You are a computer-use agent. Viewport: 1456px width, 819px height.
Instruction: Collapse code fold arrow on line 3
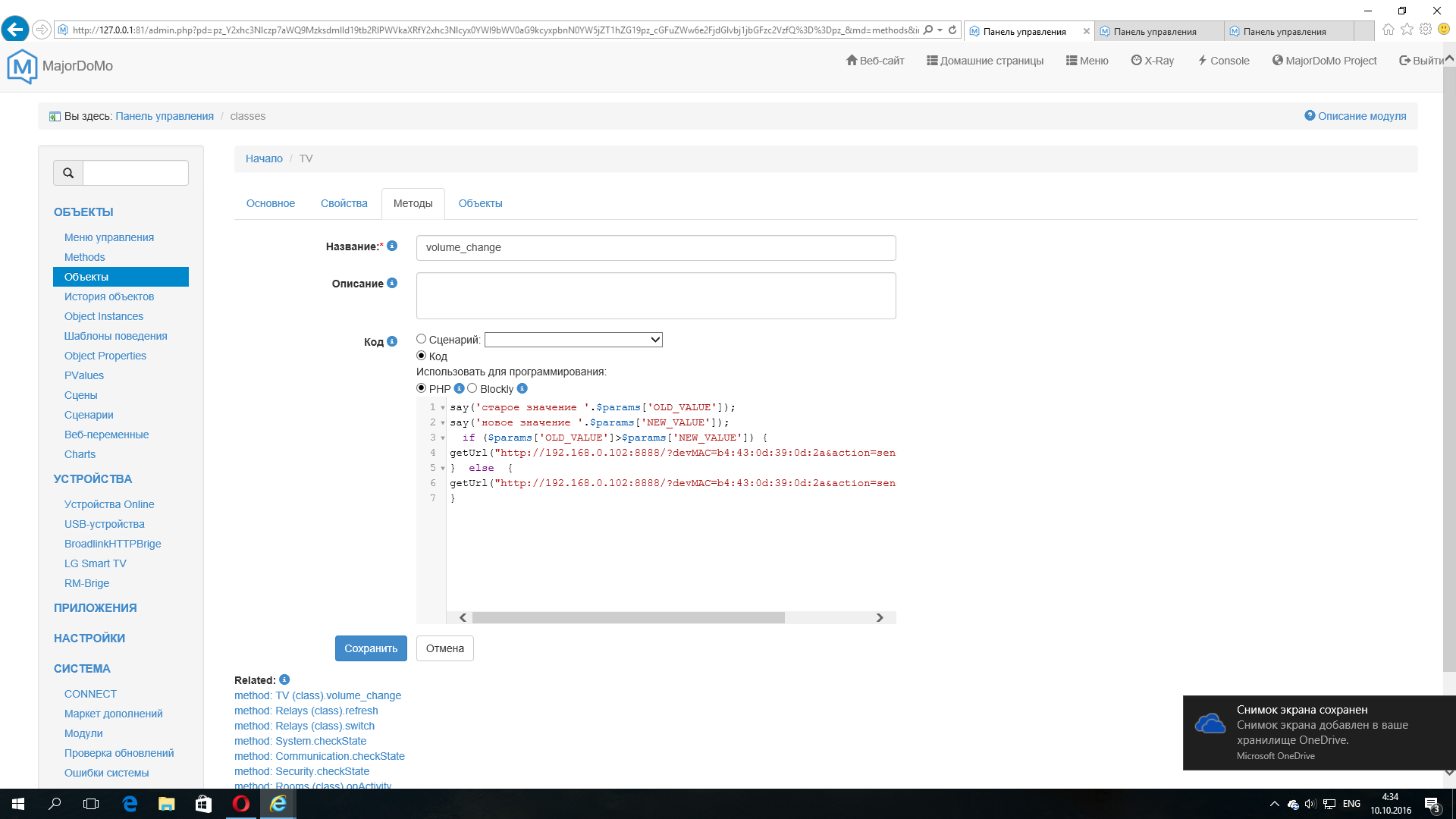click(443, 438)
